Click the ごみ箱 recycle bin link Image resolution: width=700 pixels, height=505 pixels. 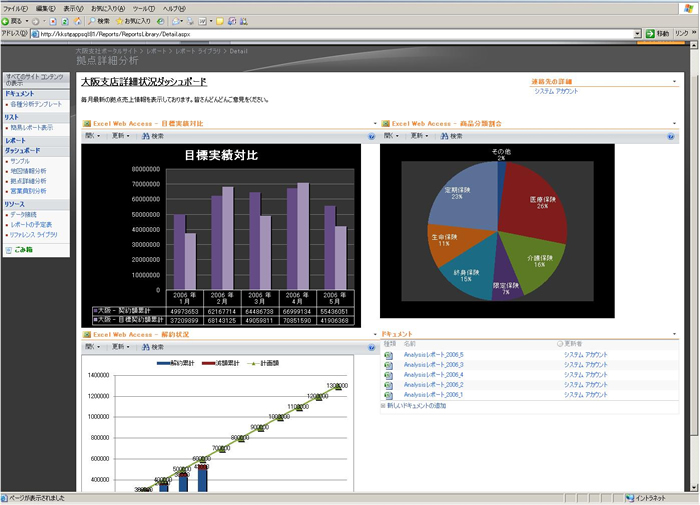click(20, 249)
